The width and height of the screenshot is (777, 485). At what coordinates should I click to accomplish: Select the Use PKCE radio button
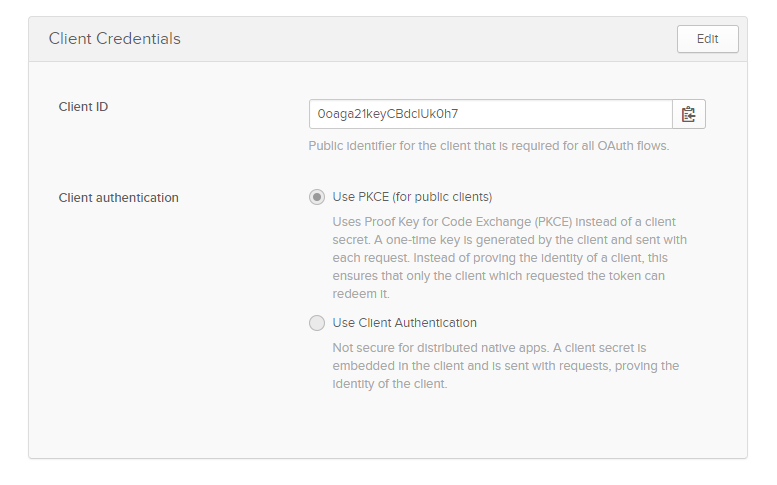317,197
